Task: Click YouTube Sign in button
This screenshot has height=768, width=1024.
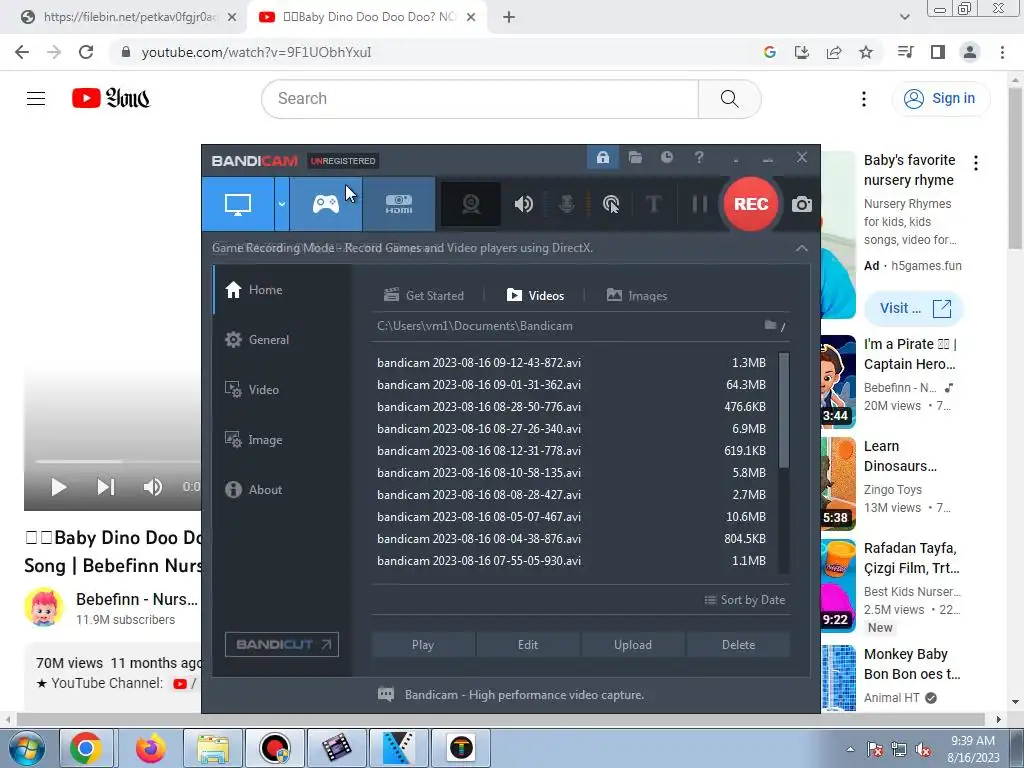Action: pyautogui.click(x=940, y=99)
